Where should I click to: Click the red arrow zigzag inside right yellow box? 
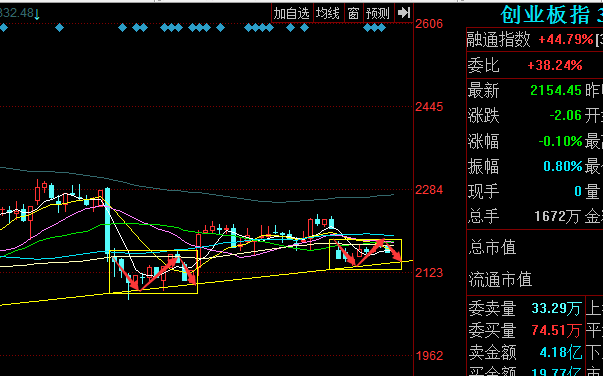pyautogui.click(x=368, y=253)
